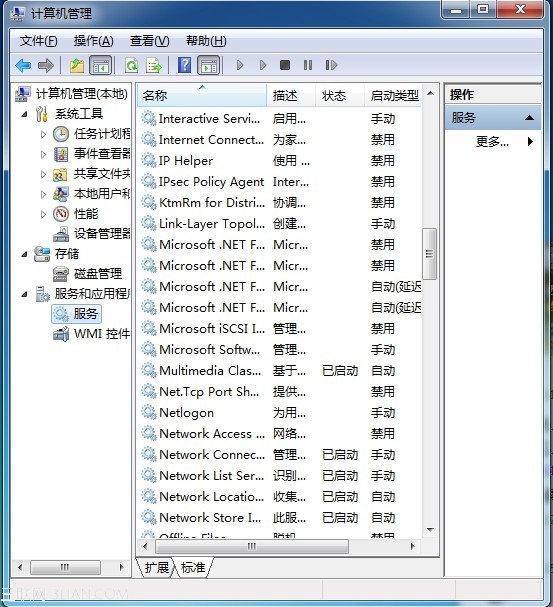Screen dimensions: 553x607
Task: Sort by the 名称 column header
Action: (x=202, y=95)
